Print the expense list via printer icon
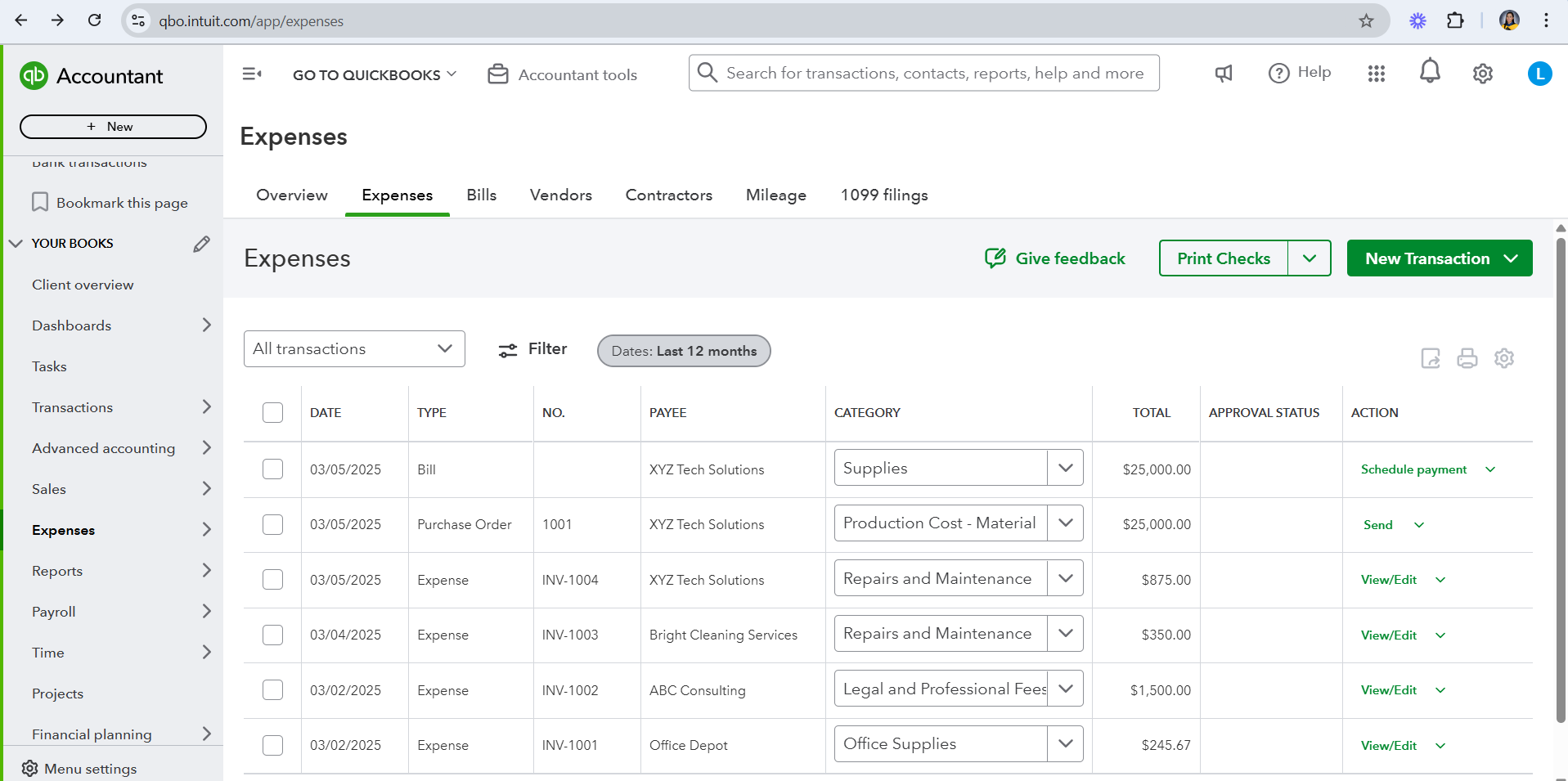The image size is (1568, 781). pos(1467,358)
